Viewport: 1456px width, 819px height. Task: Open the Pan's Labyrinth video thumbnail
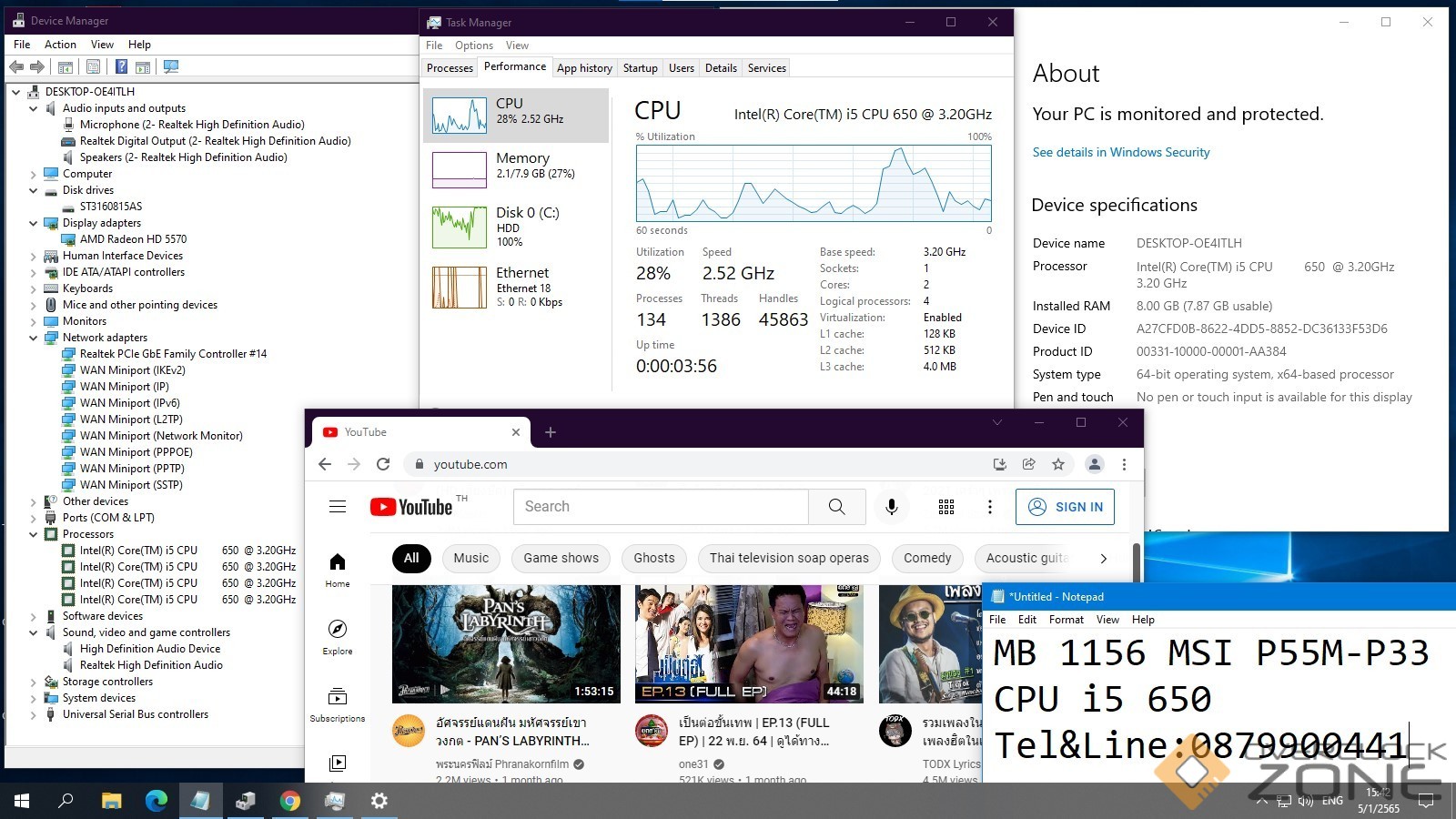506,644
